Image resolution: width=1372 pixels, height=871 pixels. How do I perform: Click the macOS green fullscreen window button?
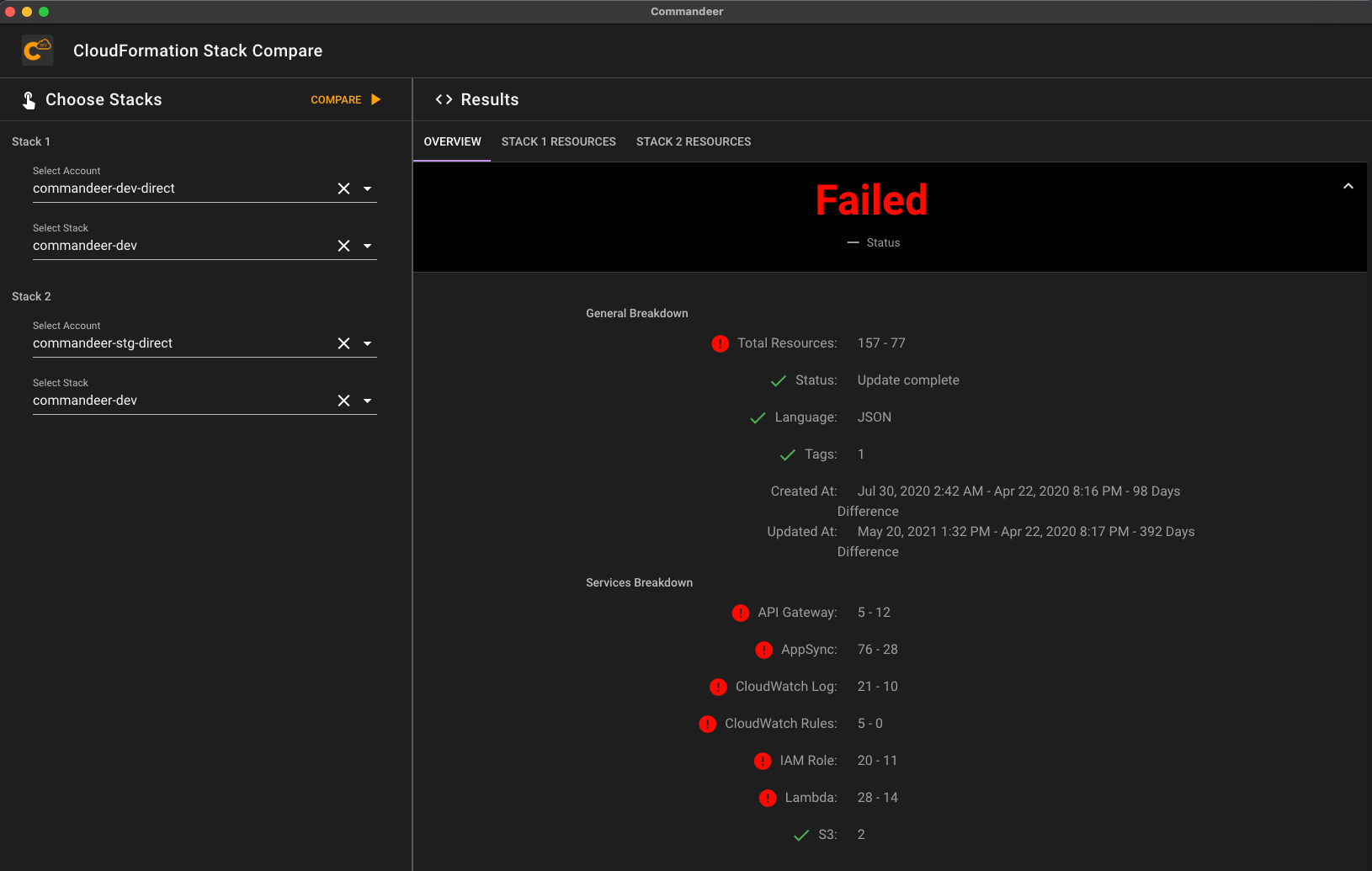[44, 12]
